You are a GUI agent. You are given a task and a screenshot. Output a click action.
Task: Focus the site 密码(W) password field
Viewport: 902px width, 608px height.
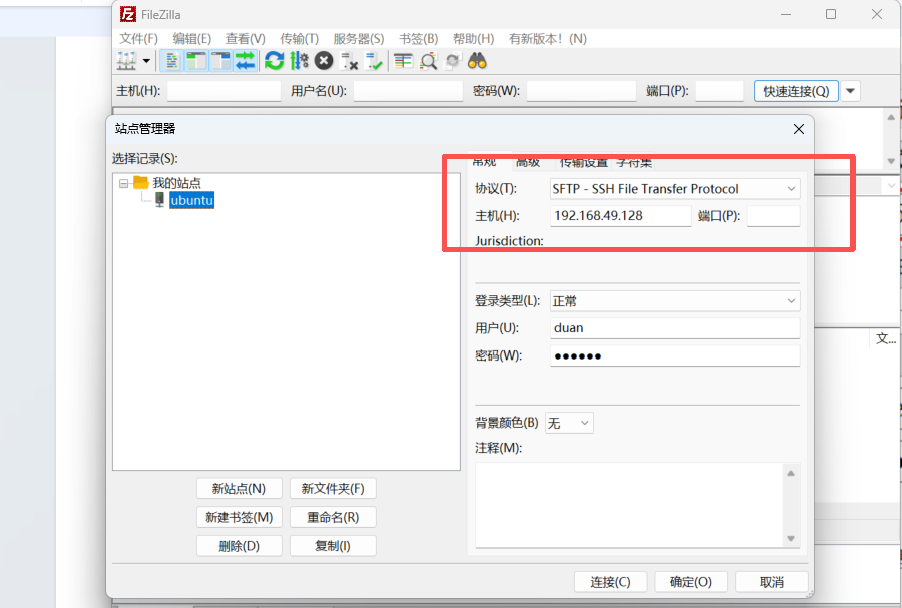(675, 356)
